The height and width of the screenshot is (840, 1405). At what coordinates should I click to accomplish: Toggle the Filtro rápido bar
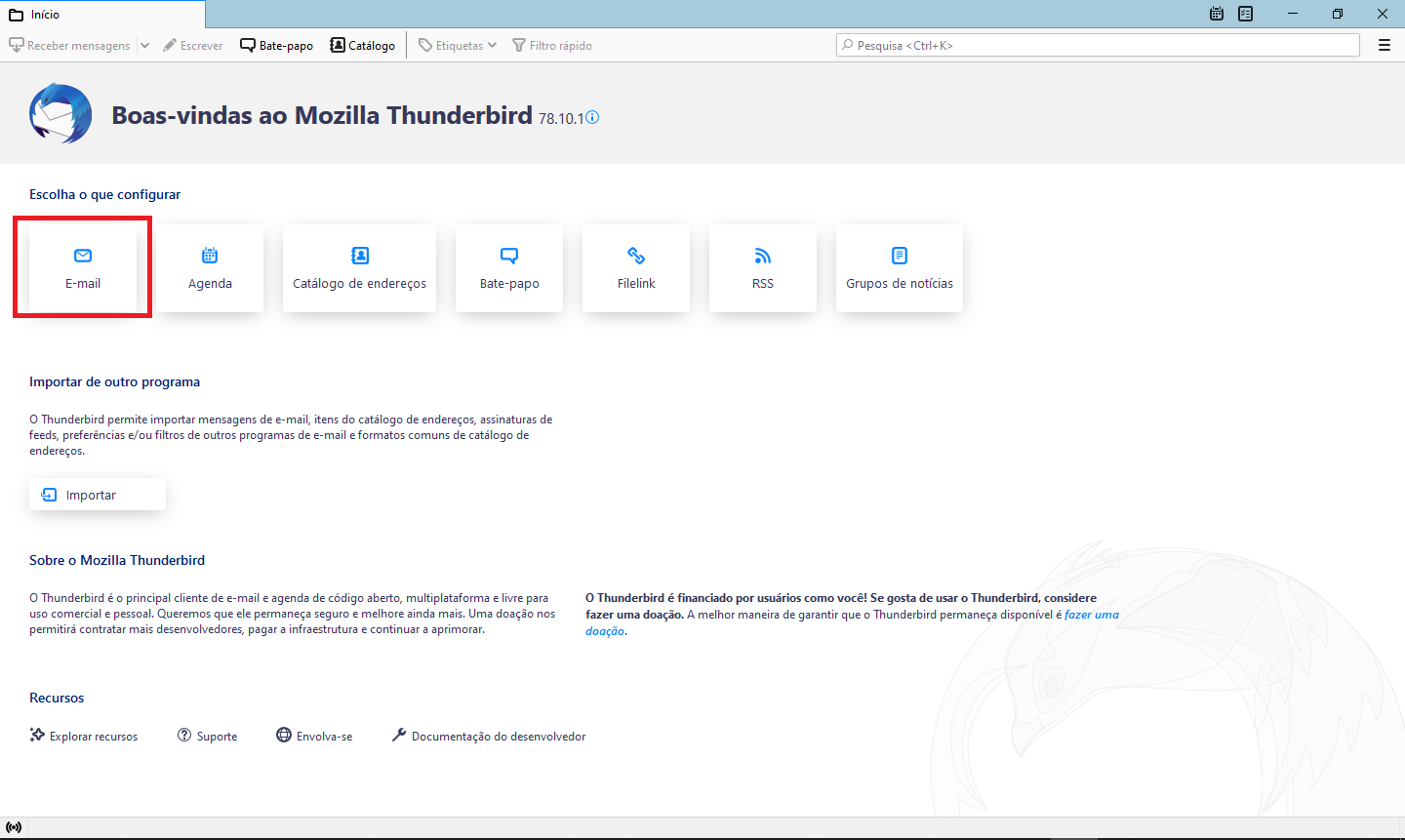pyautogui.click(x=552, y=46)
